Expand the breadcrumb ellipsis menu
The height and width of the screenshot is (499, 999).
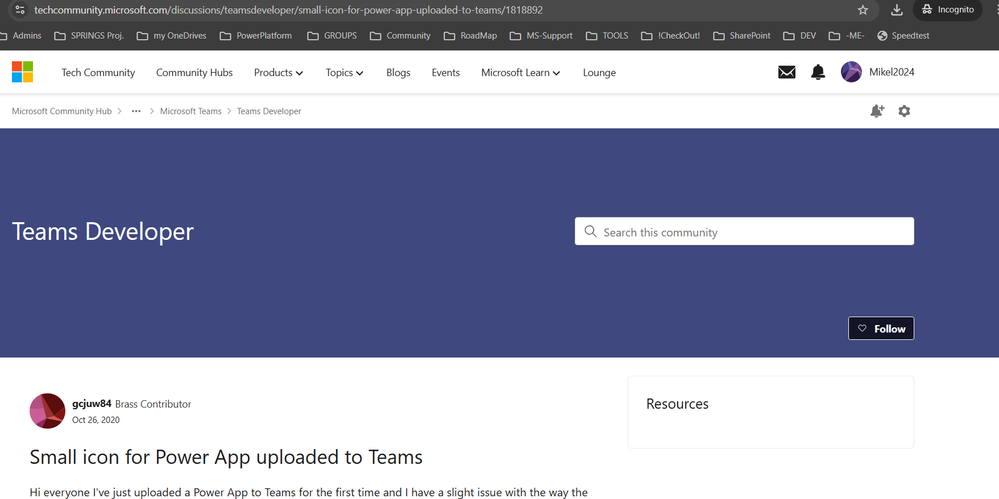coord(136,111)
